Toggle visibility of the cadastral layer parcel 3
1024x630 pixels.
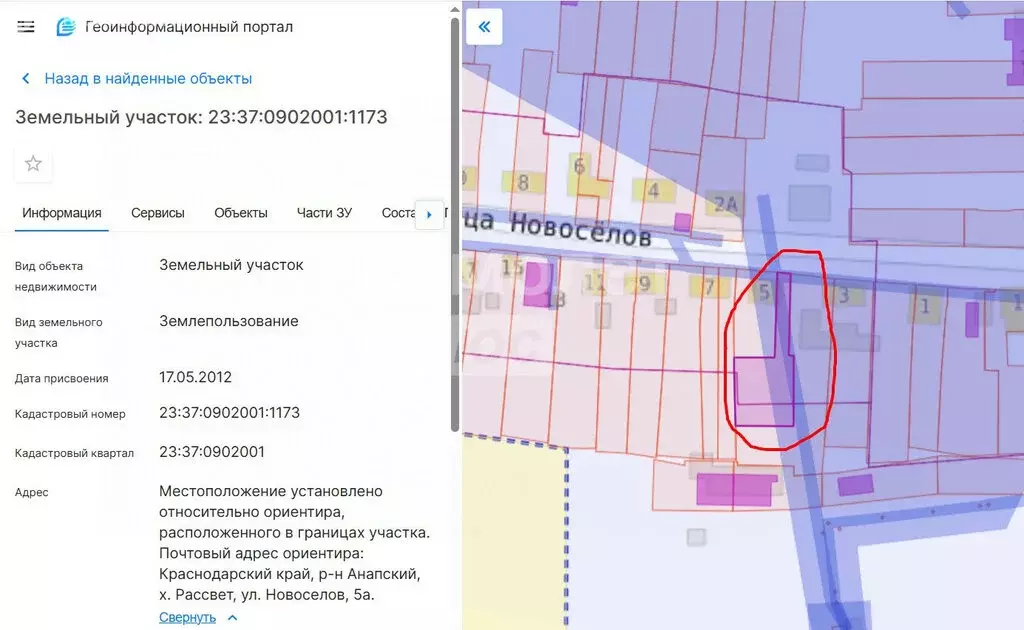[844, 296]
